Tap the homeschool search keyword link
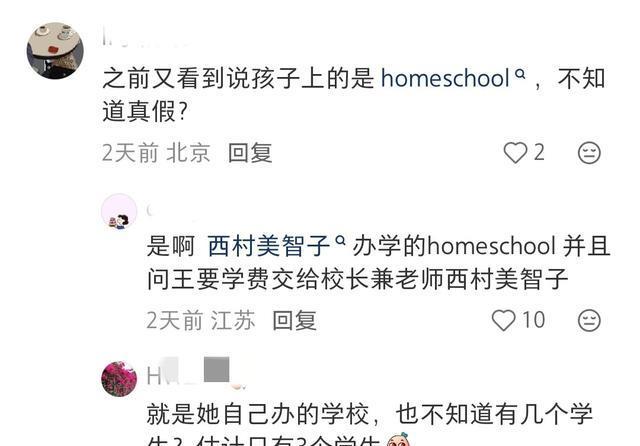Viewport: 640px width, 446px height. (x=445, y=78)
